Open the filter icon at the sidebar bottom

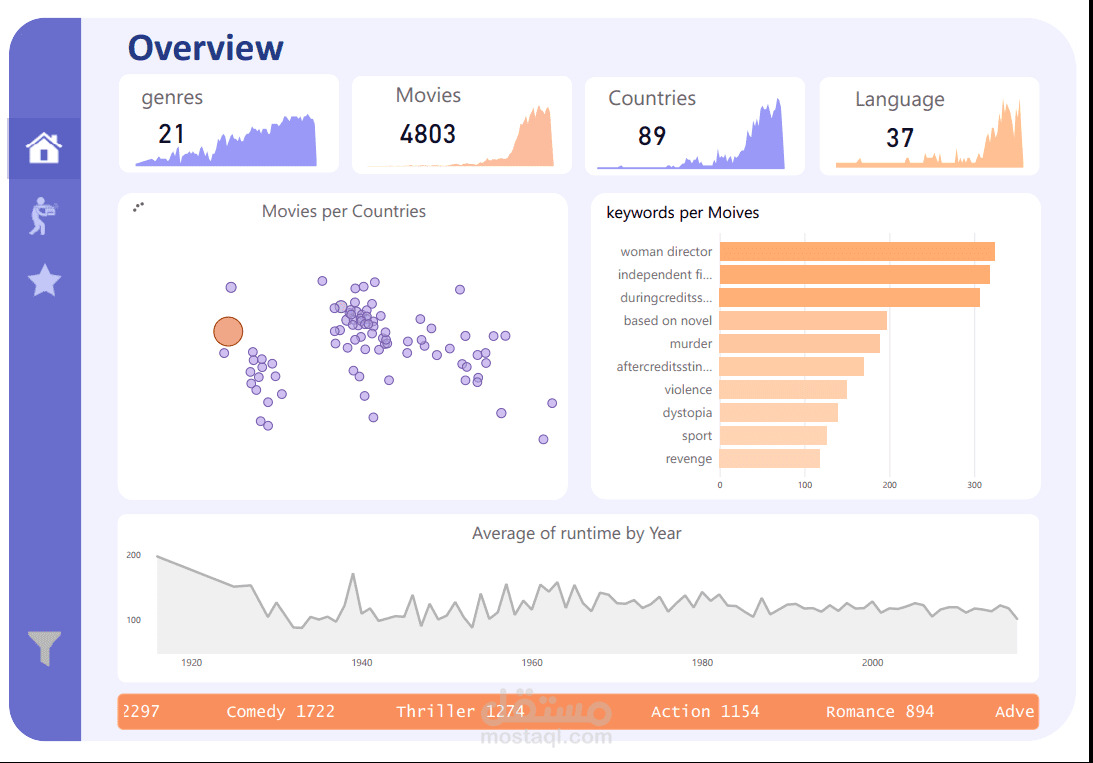(44, 646)
